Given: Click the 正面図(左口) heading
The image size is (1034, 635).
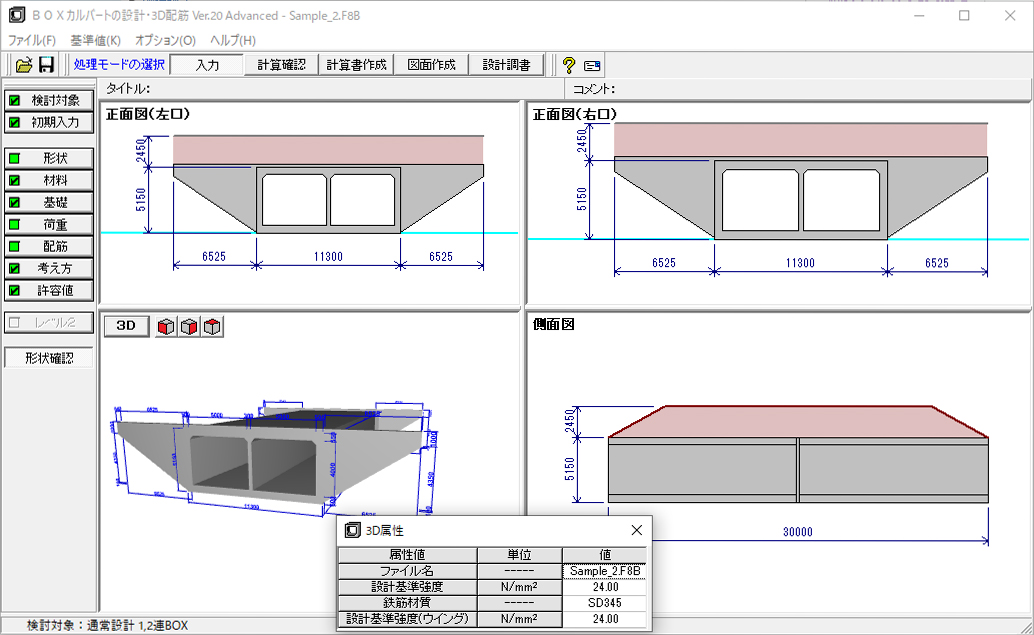Looking at the screenshot, I should 148,114.
